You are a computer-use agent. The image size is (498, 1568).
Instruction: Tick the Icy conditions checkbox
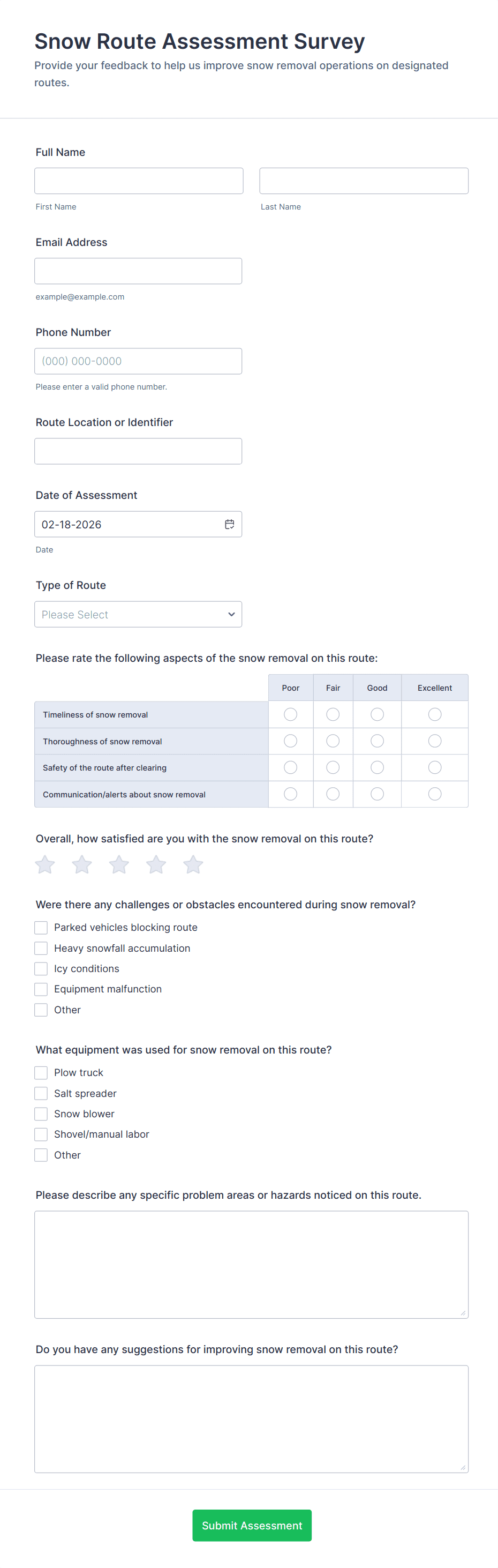[41, 968]
